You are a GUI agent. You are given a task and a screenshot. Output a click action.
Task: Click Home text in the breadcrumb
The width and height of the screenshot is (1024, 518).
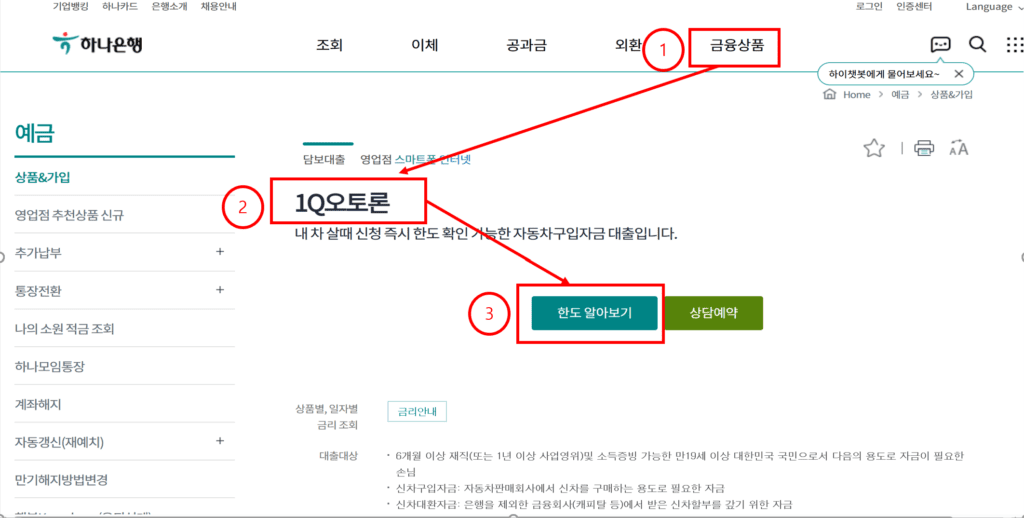[x=857, y=95]
